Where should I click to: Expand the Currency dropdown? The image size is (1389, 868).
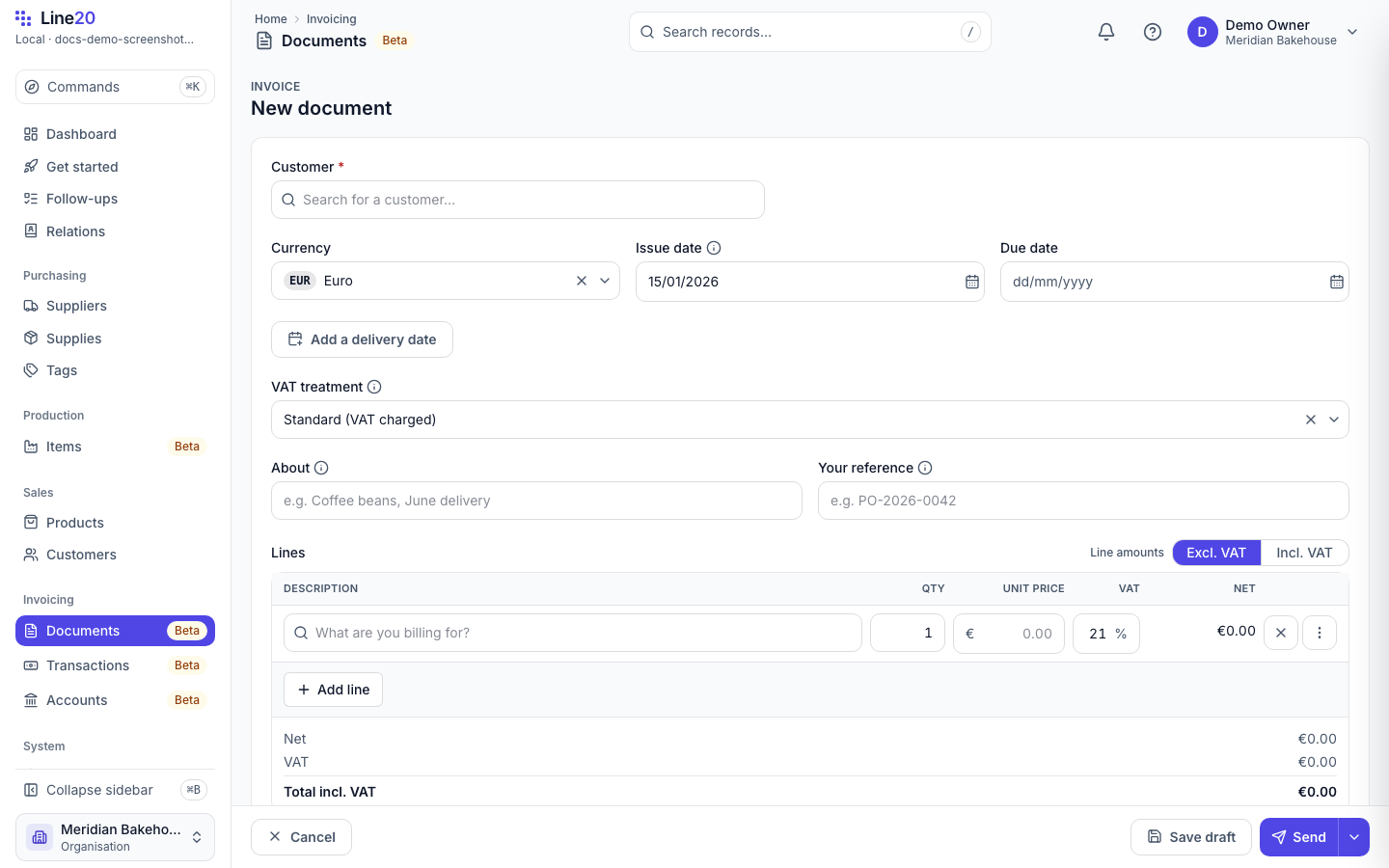coord(605,281)
